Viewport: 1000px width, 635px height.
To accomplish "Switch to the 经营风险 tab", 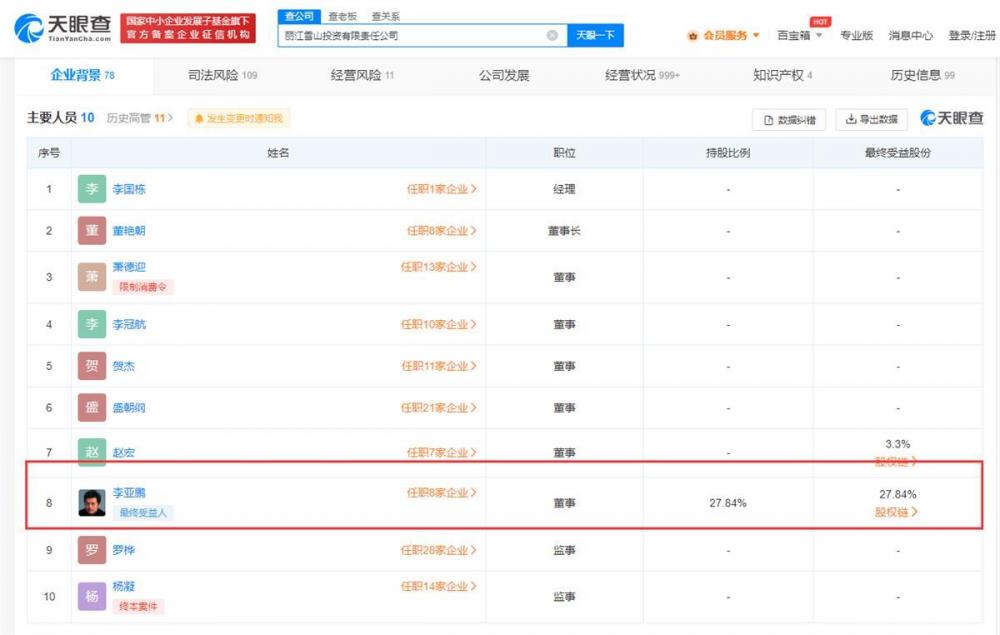I will [362, 75].
